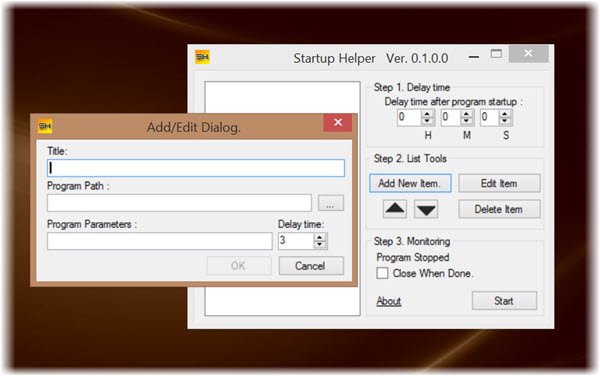Click the SH icon in the Startup Helper title bar
600x376 pixels.
(x=202, y=57)
